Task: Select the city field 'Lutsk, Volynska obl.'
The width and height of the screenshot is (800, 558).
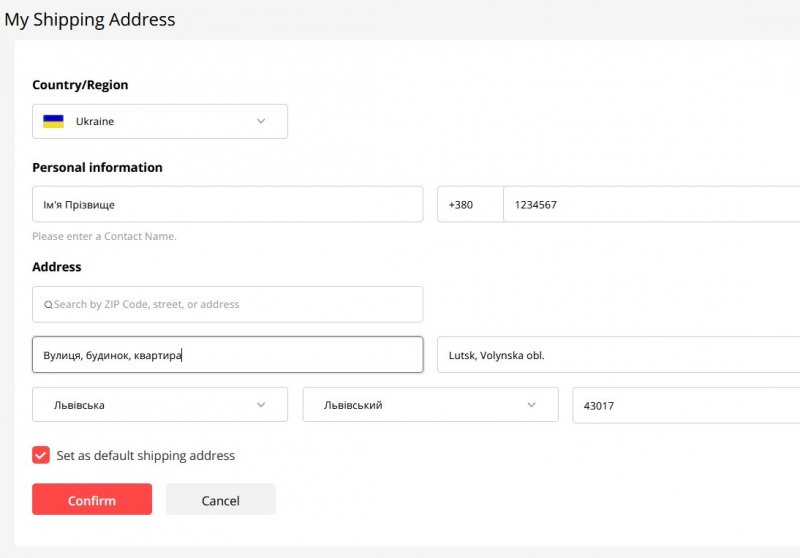Action: pyautogui.click(x=618, y=355)
